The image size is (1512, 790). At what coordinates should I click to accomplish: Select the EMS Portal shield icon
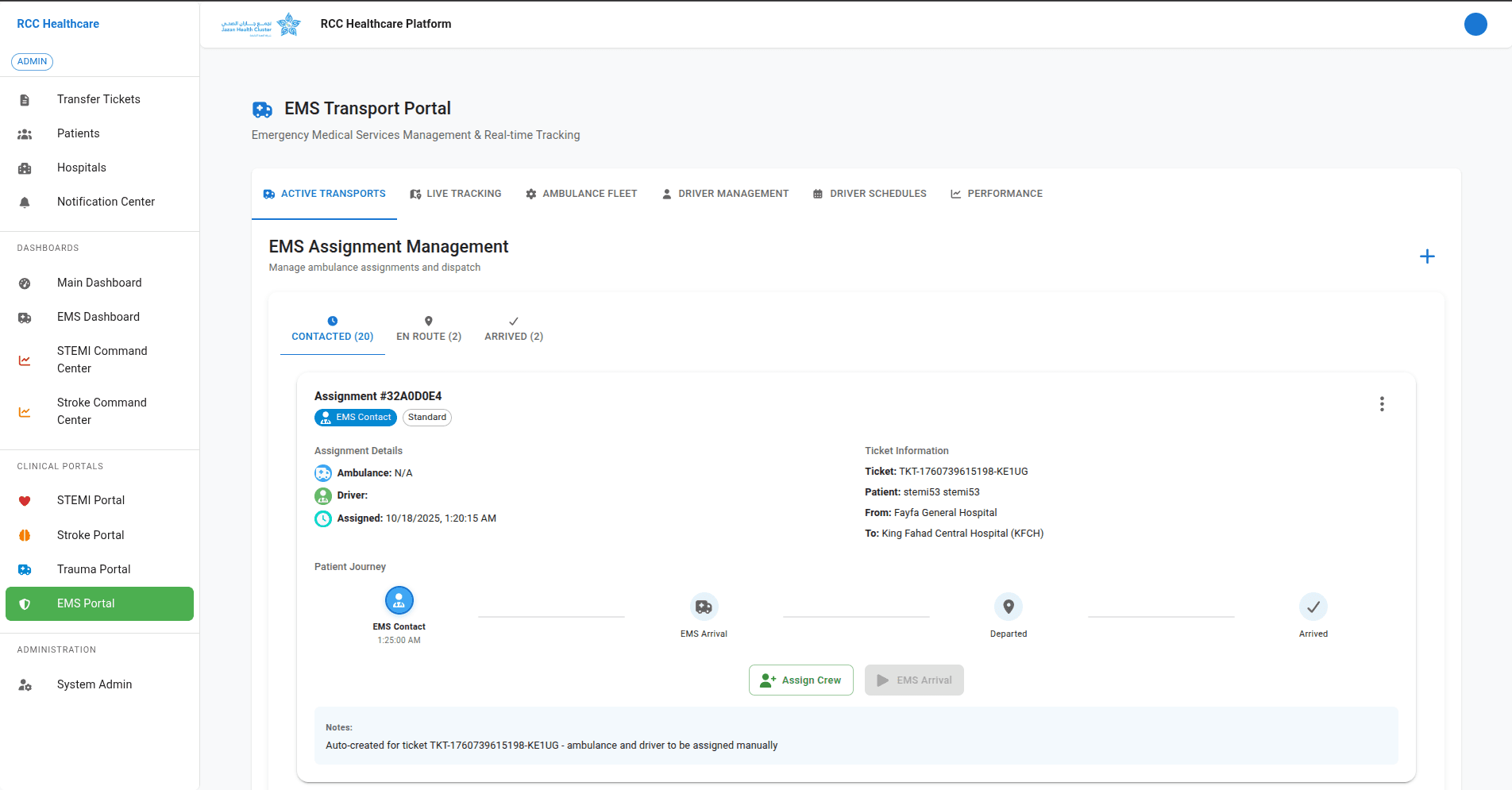(x=25, y=603)
